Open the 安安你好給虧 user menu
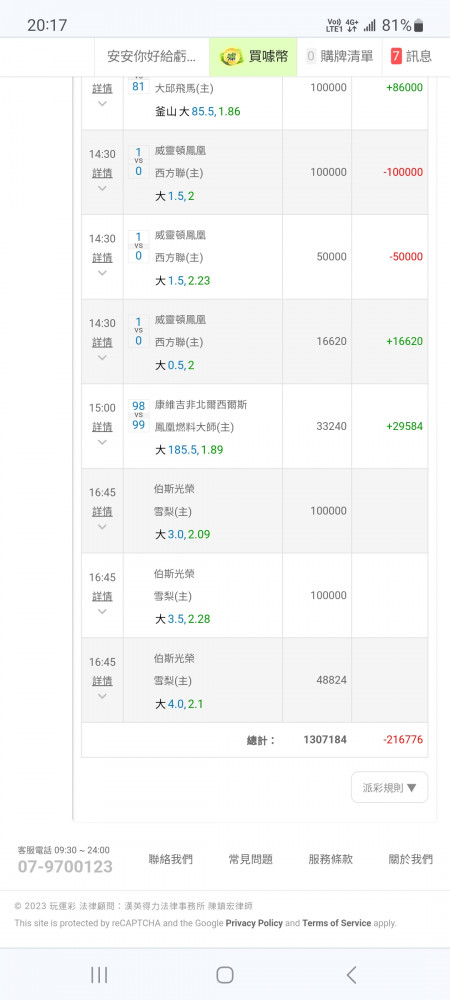The height and width of the screenshot is (1000, 450). tap(152, 56)
